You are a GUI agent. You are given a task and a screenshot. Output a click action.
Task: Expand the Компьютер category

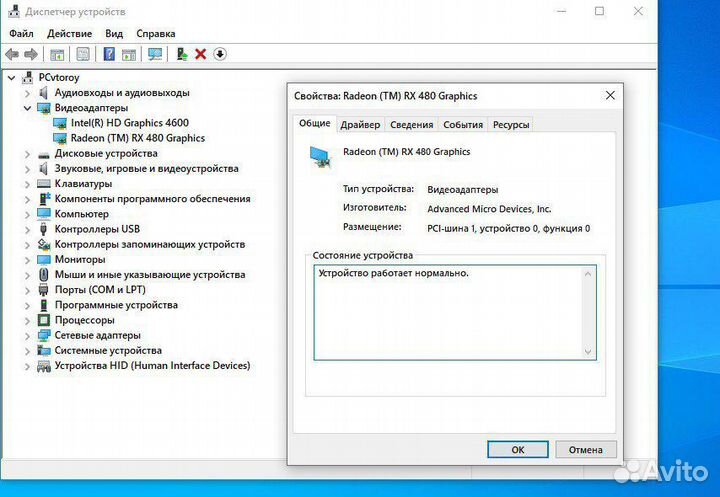coord(28,215)
